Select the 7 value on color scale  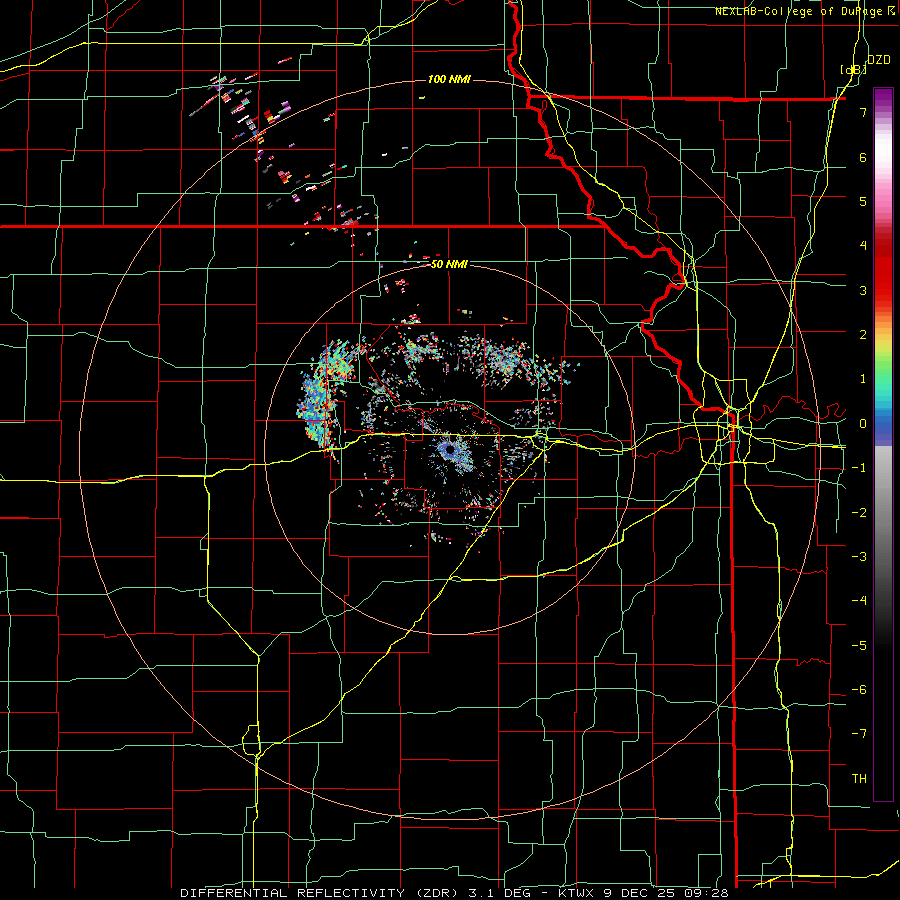point(863,112)
